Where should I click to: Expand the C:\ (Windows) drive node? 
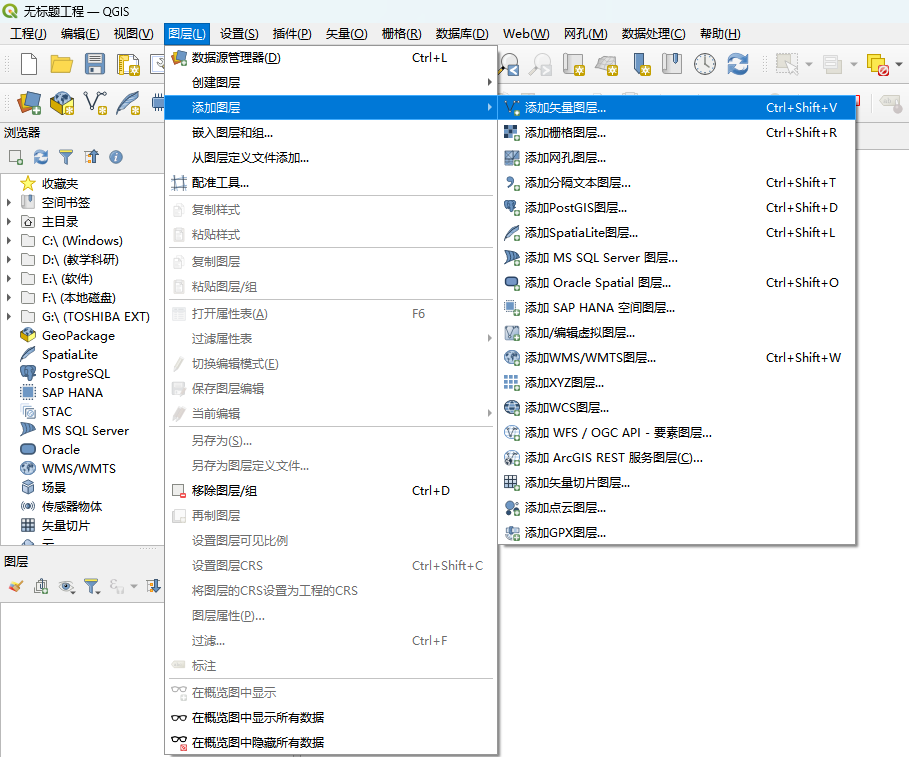(9, 241)
